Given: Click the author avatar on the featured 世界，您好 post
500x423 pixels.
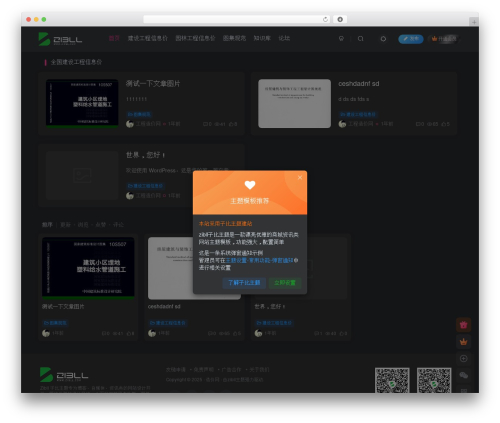Looking at the screenshot, I should pos(130,196).
